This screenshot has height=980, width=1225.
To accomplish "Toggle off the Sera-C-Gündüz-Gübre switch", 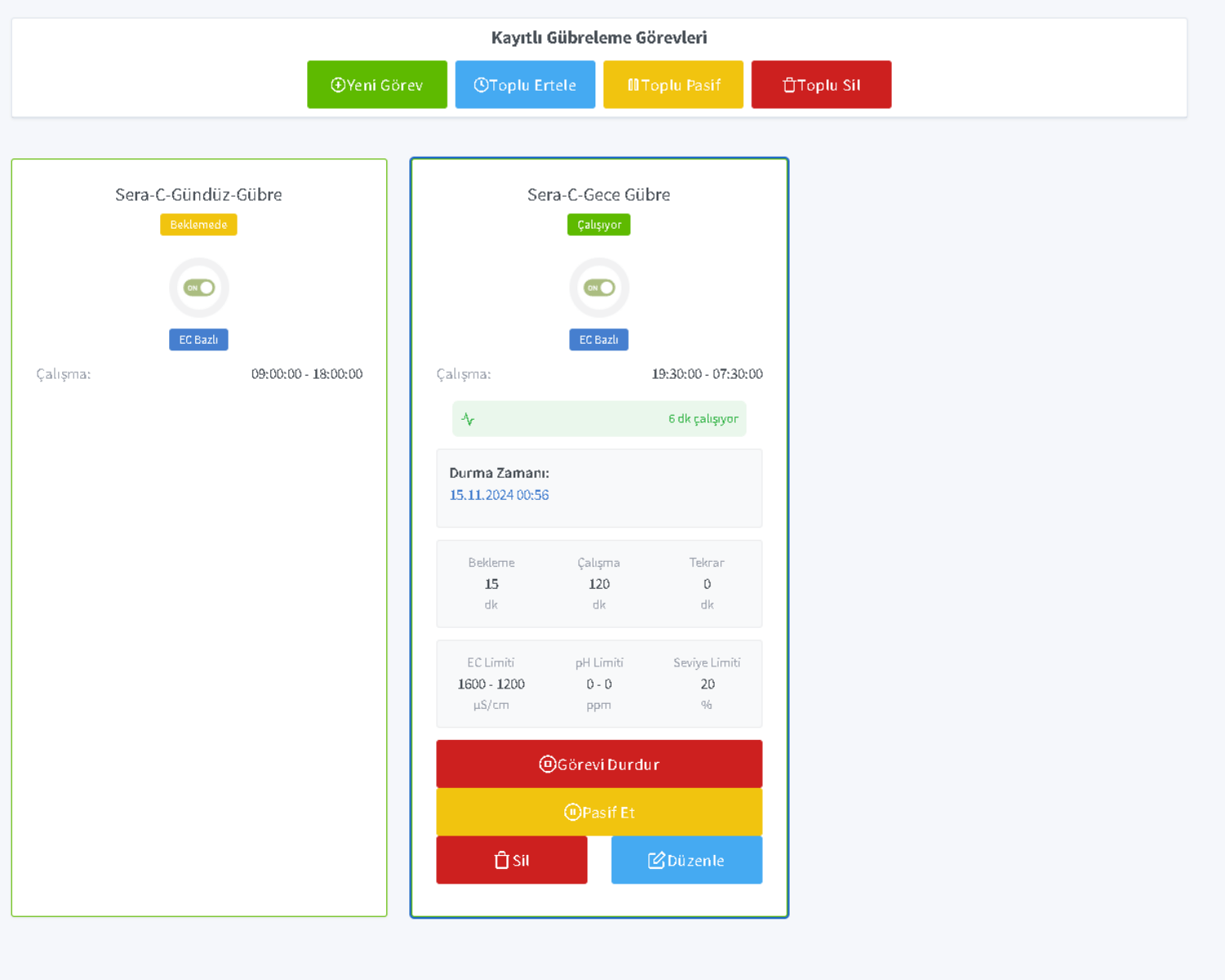I will click(x=199, y=287).
